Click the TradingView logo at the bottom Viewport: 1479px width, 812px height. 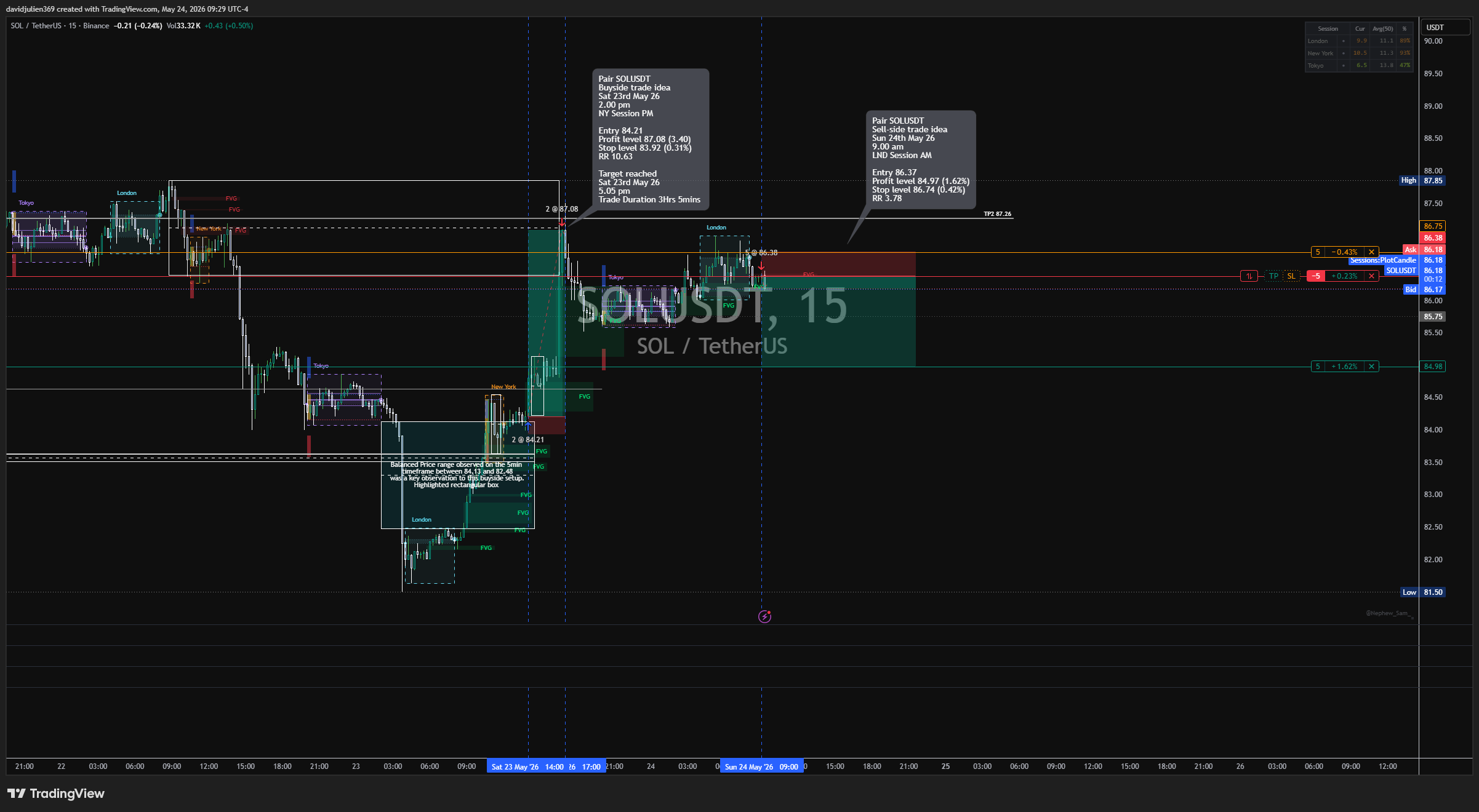click(x=56, y=794)
